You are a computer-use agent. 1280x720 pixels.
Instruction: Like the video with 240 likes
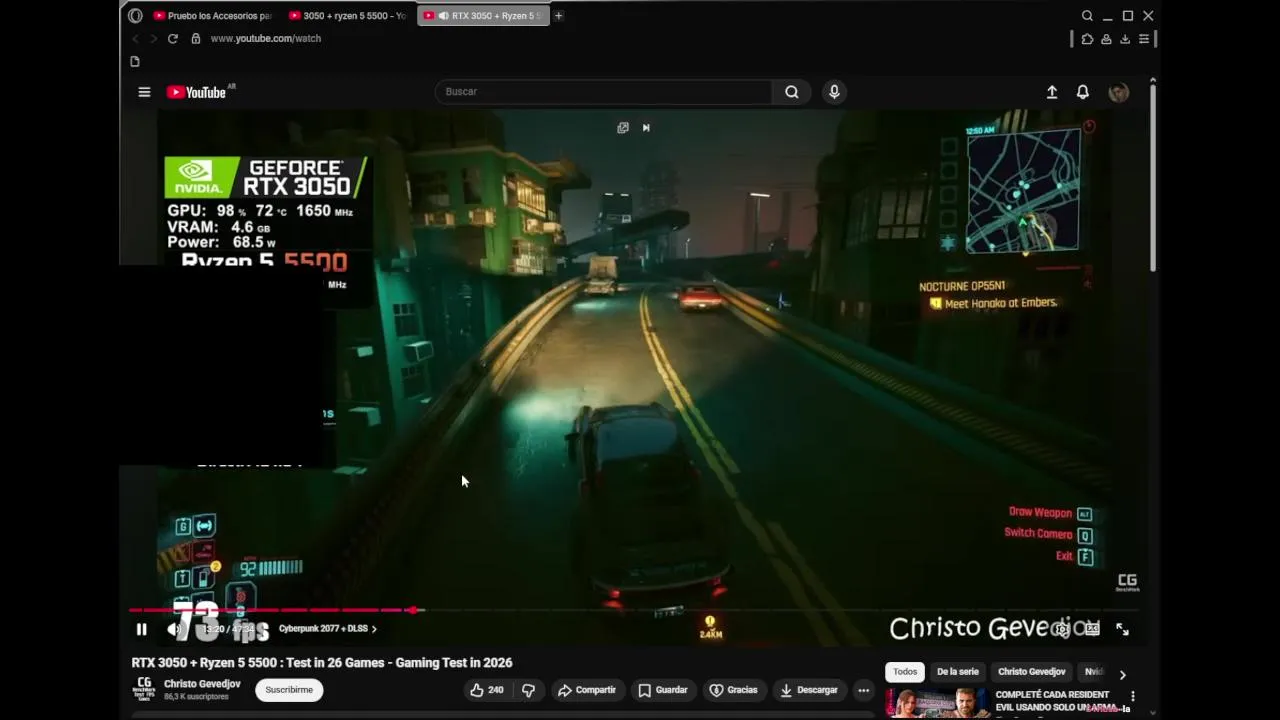tap(487, 690)
